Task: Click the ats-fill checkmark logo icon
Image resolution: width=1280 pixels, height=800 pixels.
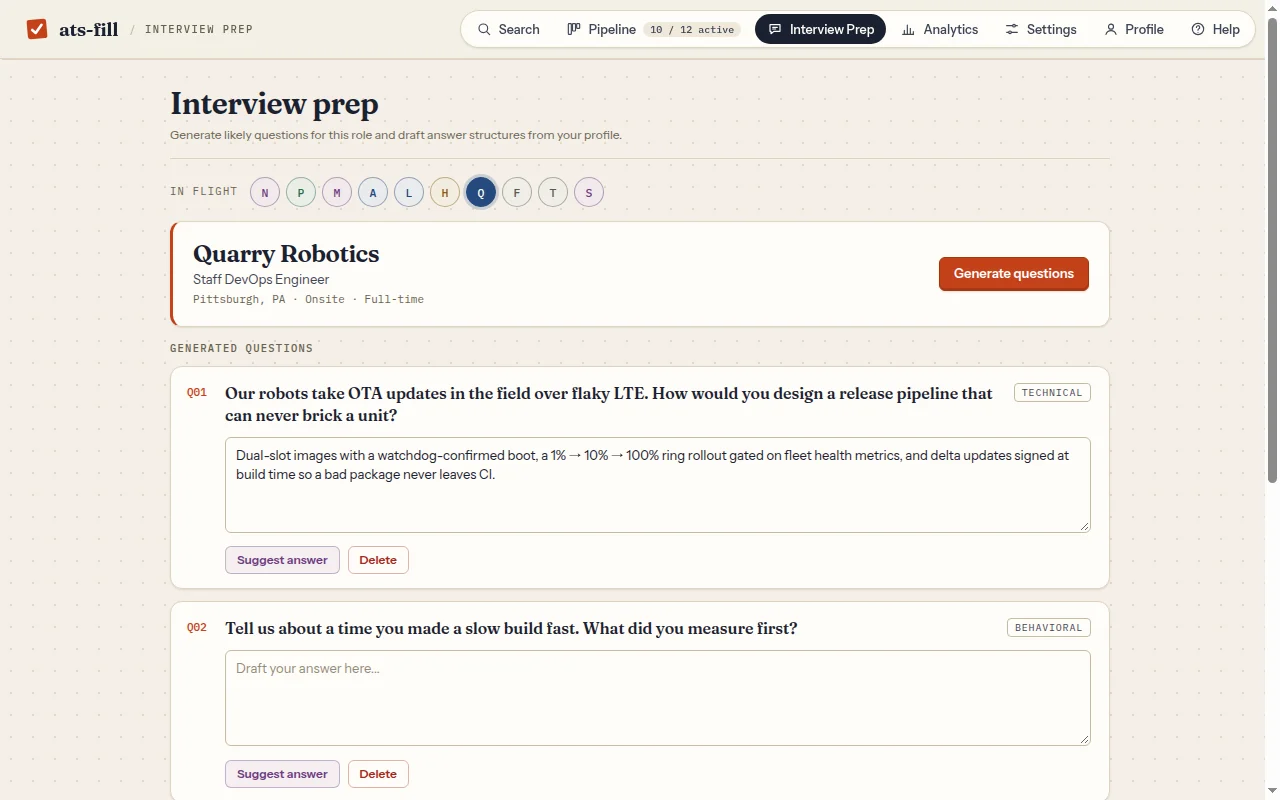Action: coord(37,29)
